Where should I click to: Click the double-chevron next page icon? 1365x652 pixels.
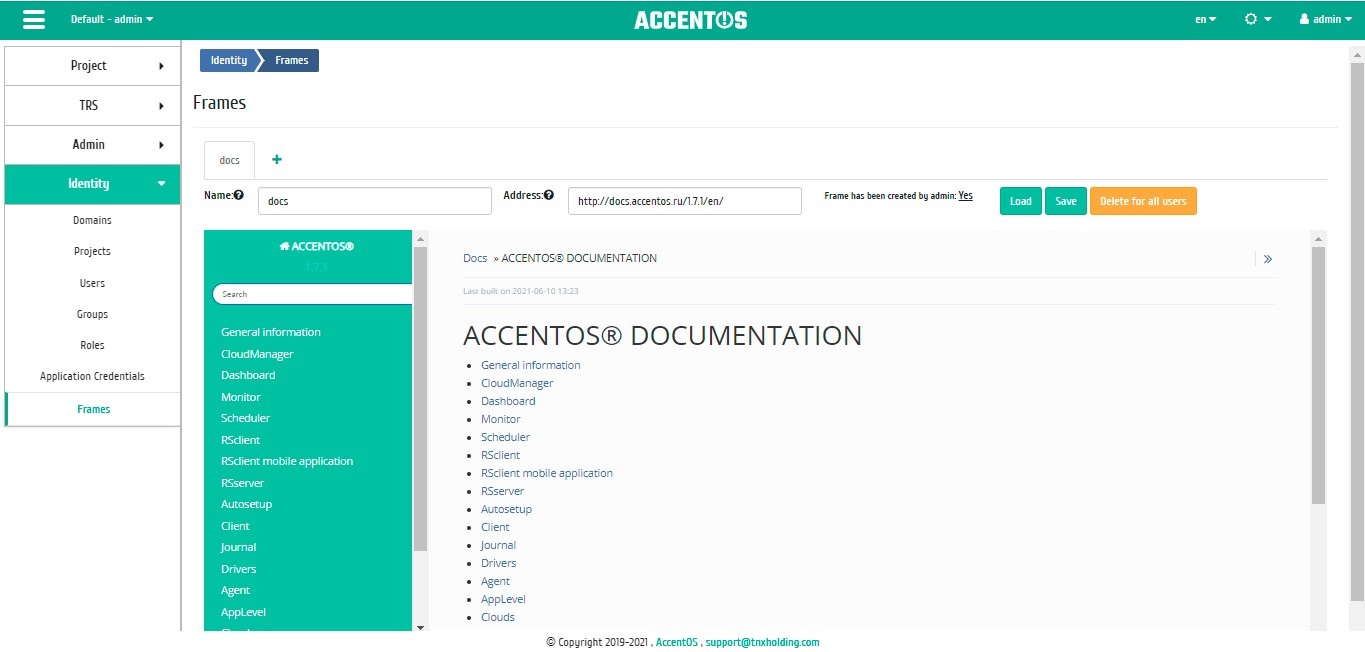1268,259
